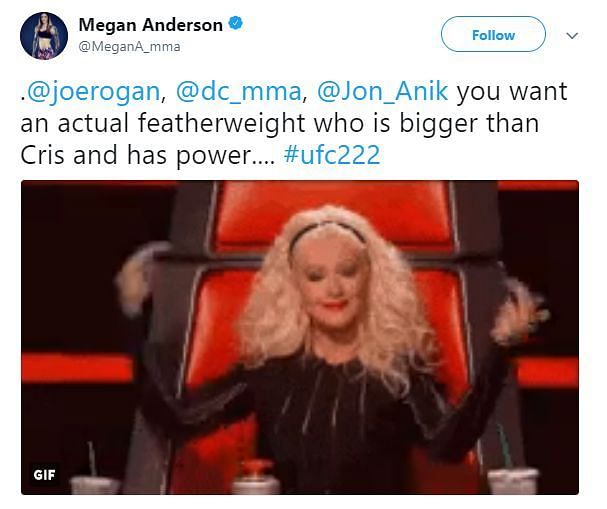The image size is (607, 509).
Task: Play the GIF of the woman in the red chair
Action: tap(300, 337)
